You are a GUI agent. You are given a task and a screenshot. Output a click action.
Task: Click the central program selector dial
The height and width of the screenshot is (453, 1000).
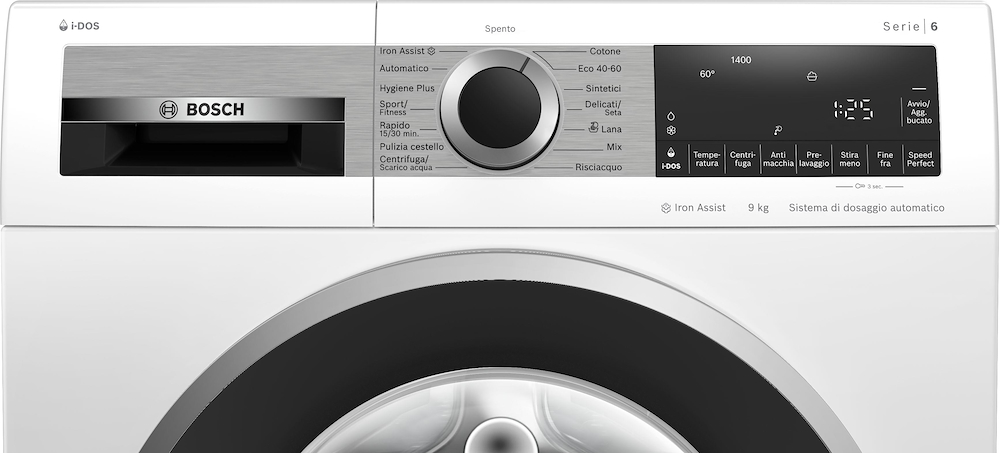(x=499, y=110)
